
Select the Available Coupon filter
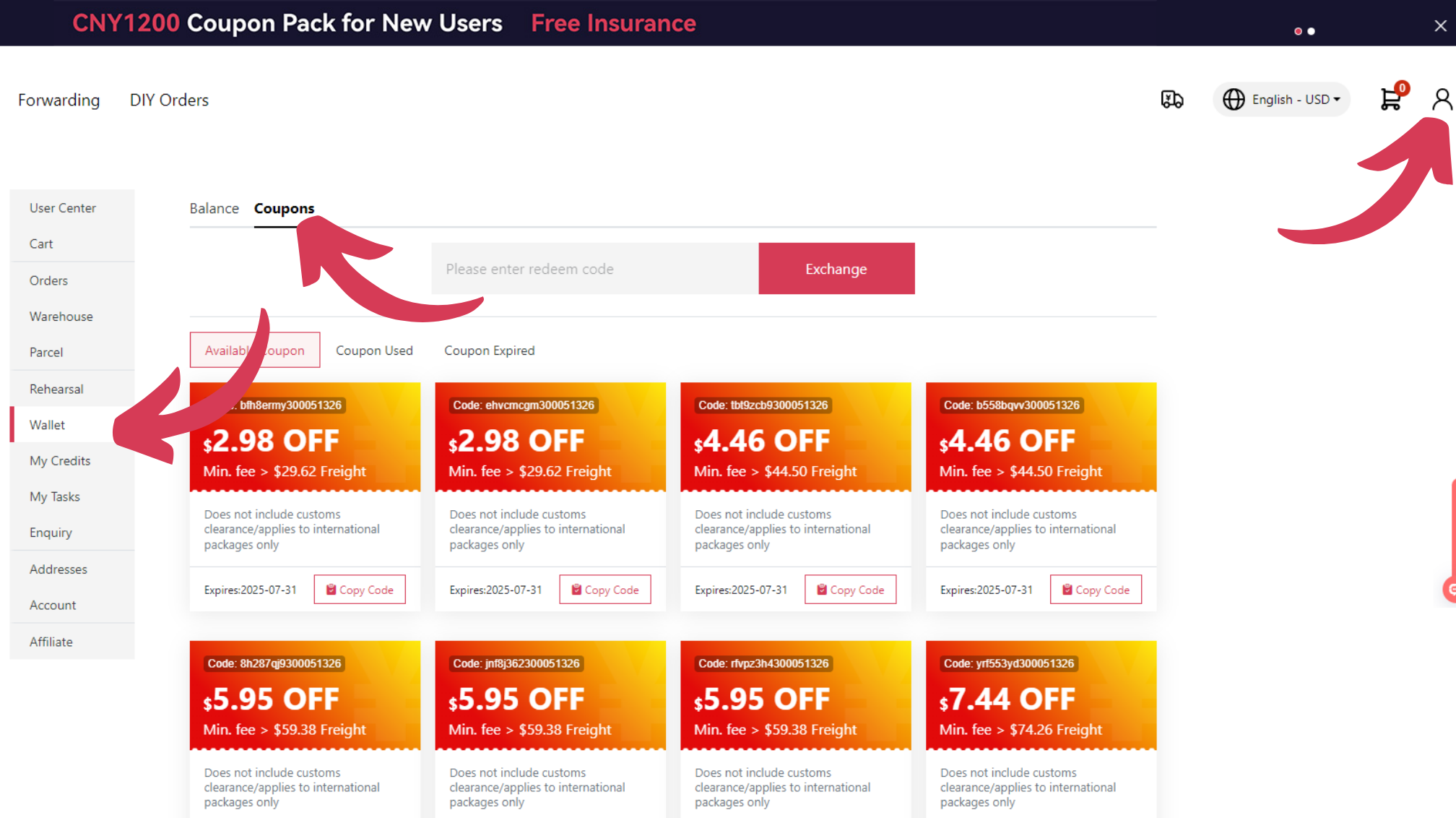pyautogui.click(x=255, y=350)
